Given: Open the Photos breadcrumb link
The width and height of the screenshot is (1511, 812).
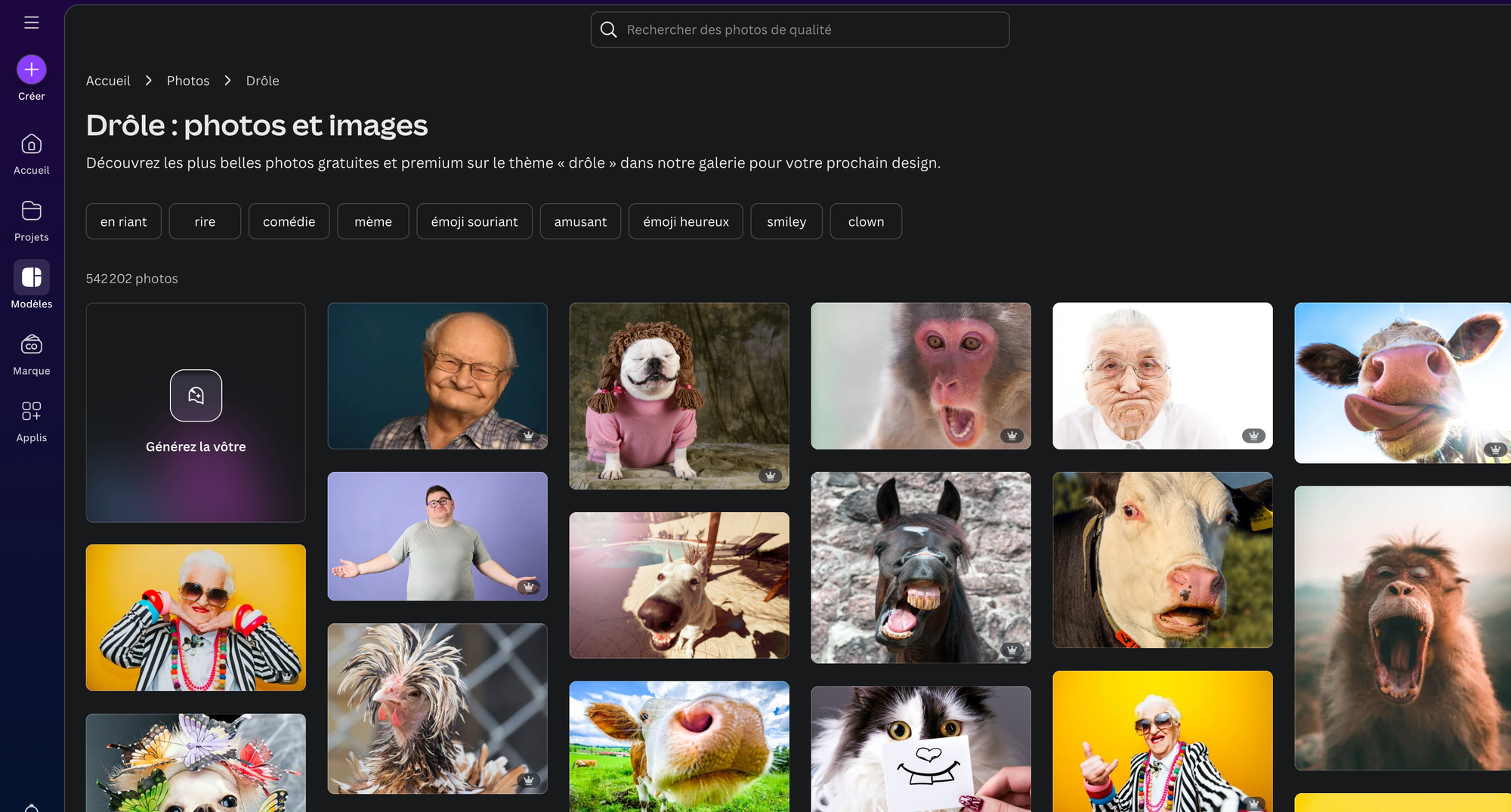Looking at the screenshot, I should click(x=187, y=80).
